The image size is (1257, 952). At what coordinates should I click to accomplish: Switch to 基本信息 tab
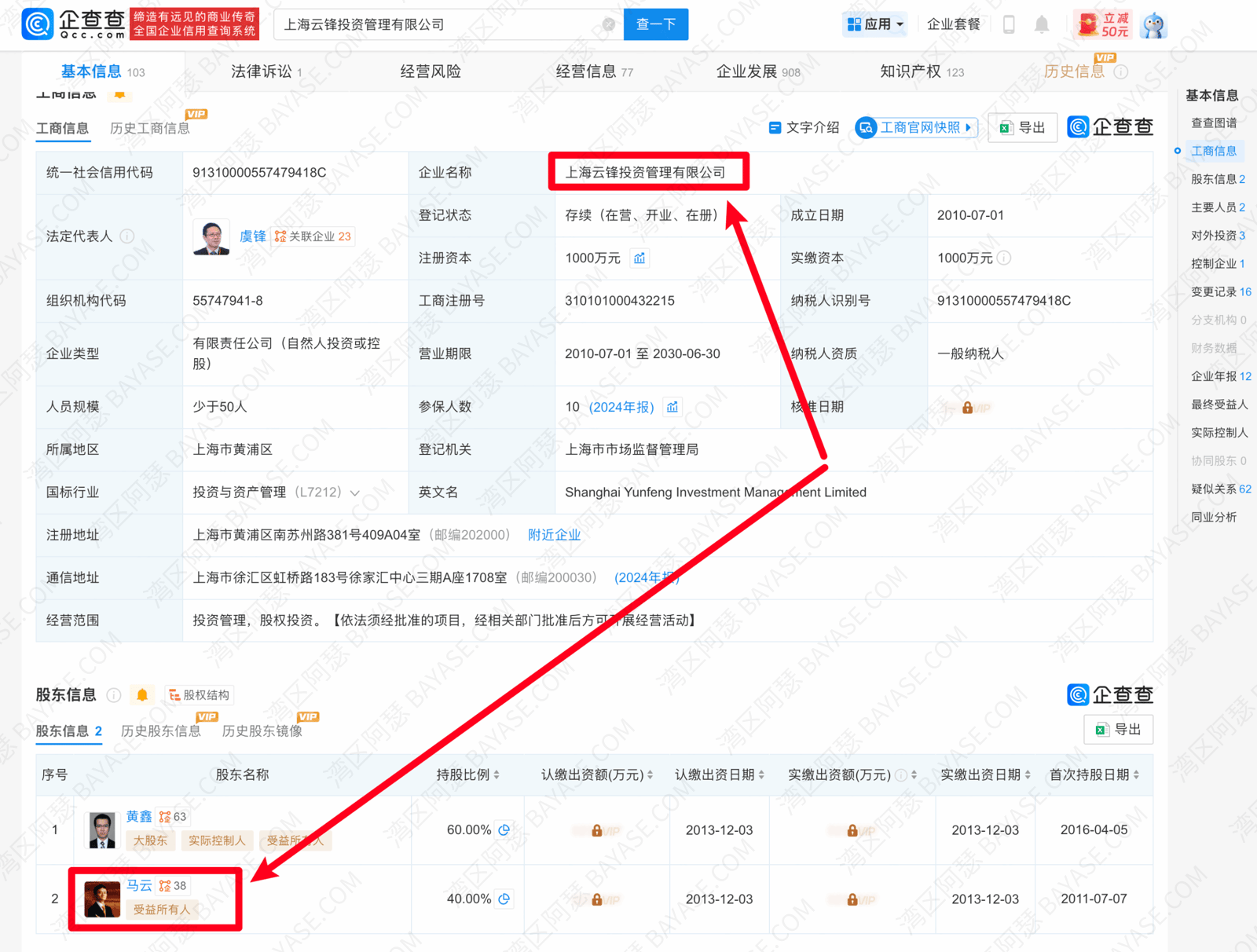pyautogui.click(x=103, y=72)
